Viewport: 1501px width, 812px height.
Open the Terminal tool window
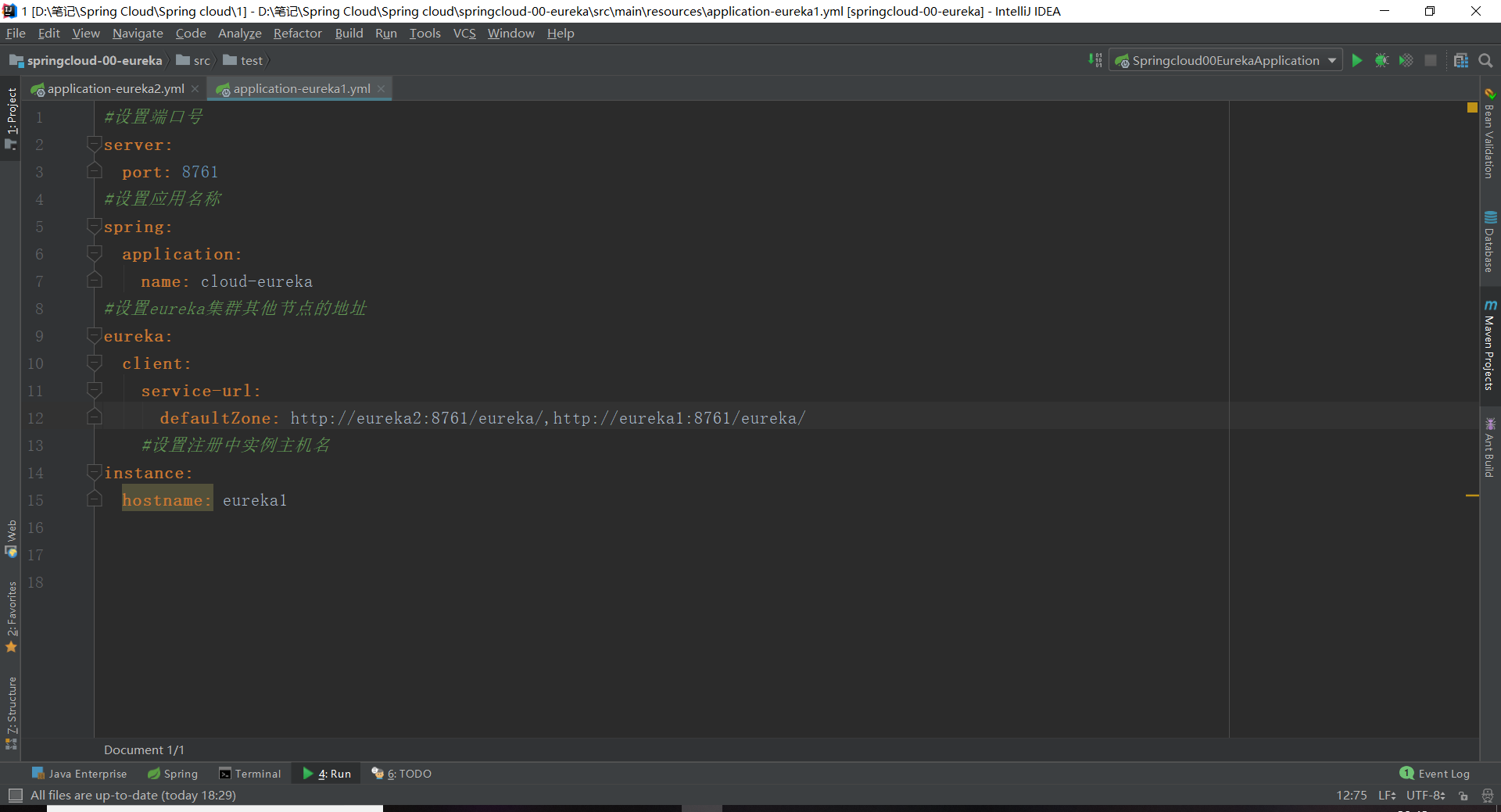click(x=250, y=774)
